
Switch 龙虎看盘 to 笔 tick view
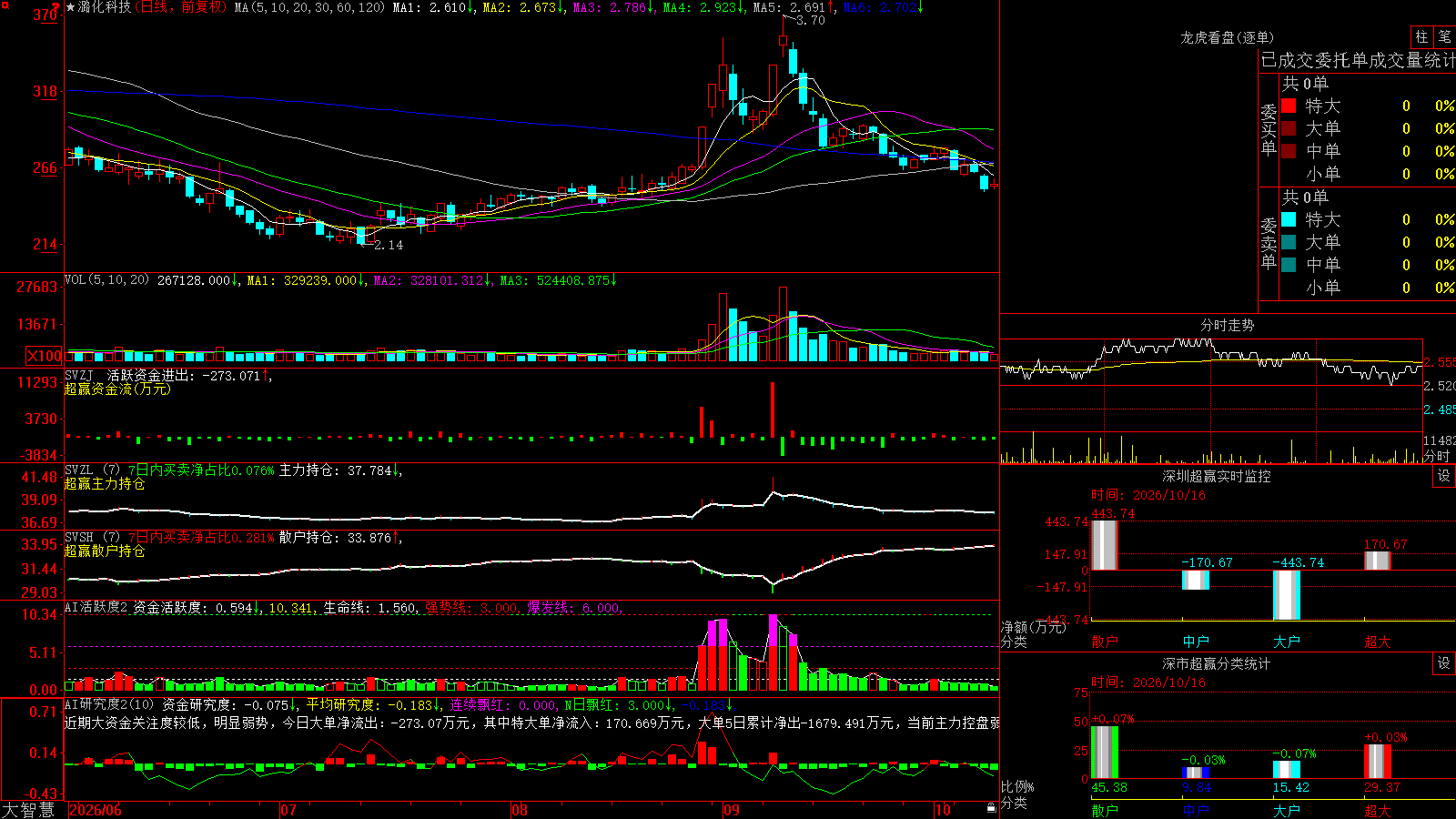click(1444, 37)
